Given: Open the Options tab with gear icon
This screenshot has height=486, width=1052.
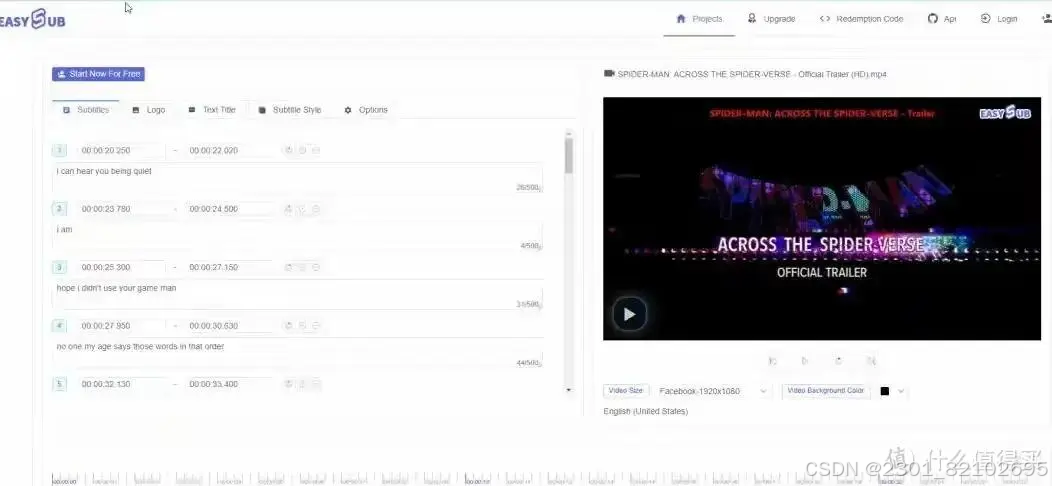Looking at the screenshot, I should [x=366, y=109].
